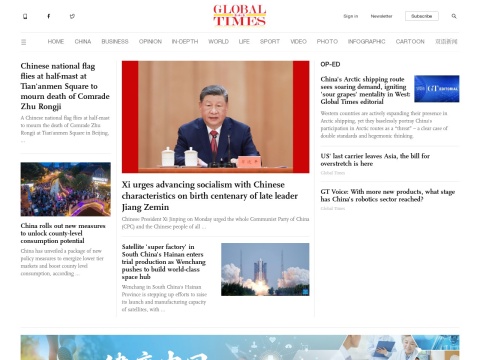The image size is (480, 360).
Task: Open the WORLD nav item
Action: pos(218,42)
